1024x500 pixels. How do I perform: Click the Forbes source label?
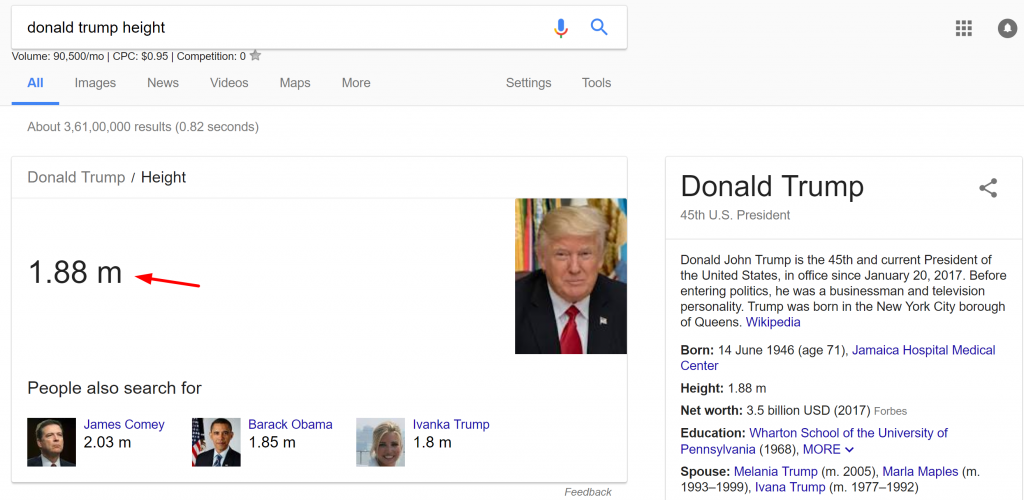point(890,411)
